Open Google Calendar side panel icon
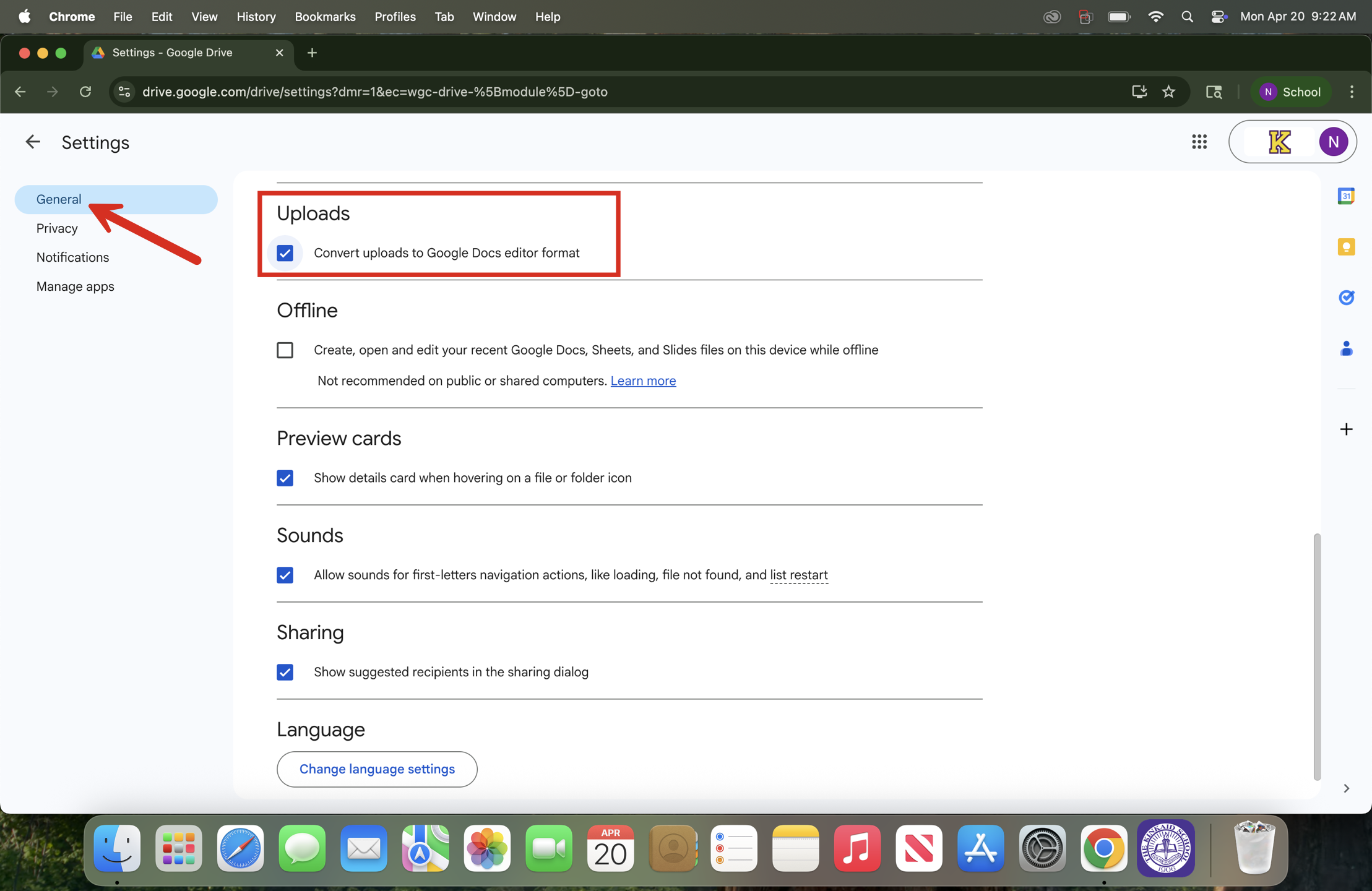 [1345, 196]
